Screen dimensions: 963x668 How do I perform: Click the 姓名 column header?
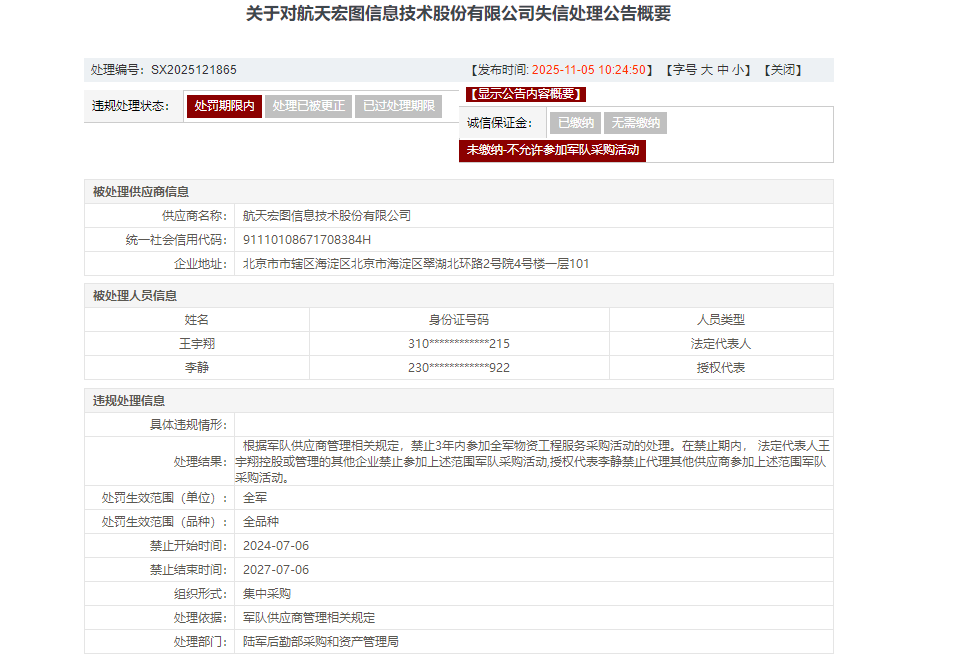(x=197, y=319)
